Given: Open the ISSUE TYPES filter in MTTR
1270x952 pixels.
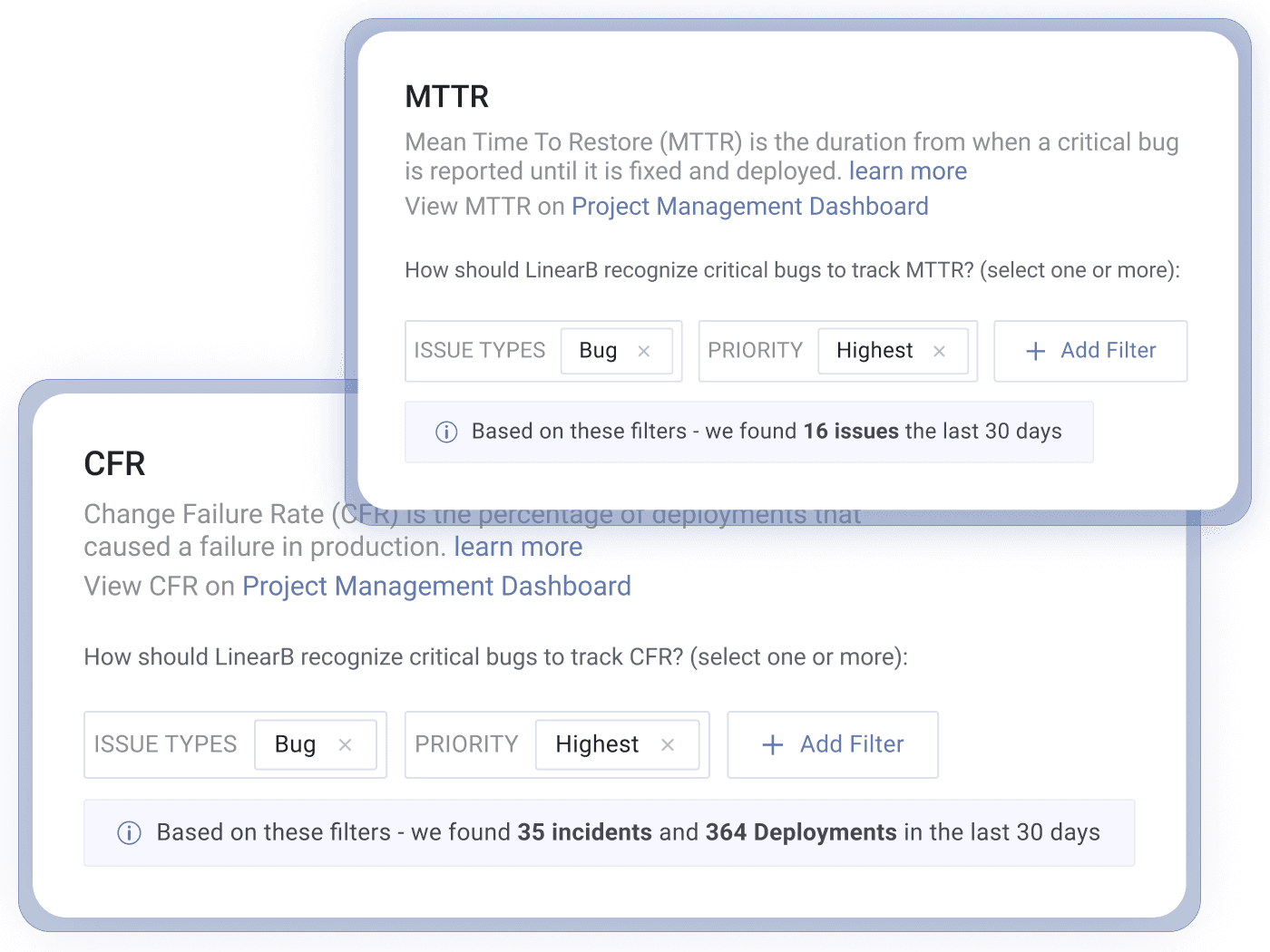Looking at the screenshot, I should click(x=480, y=351).
